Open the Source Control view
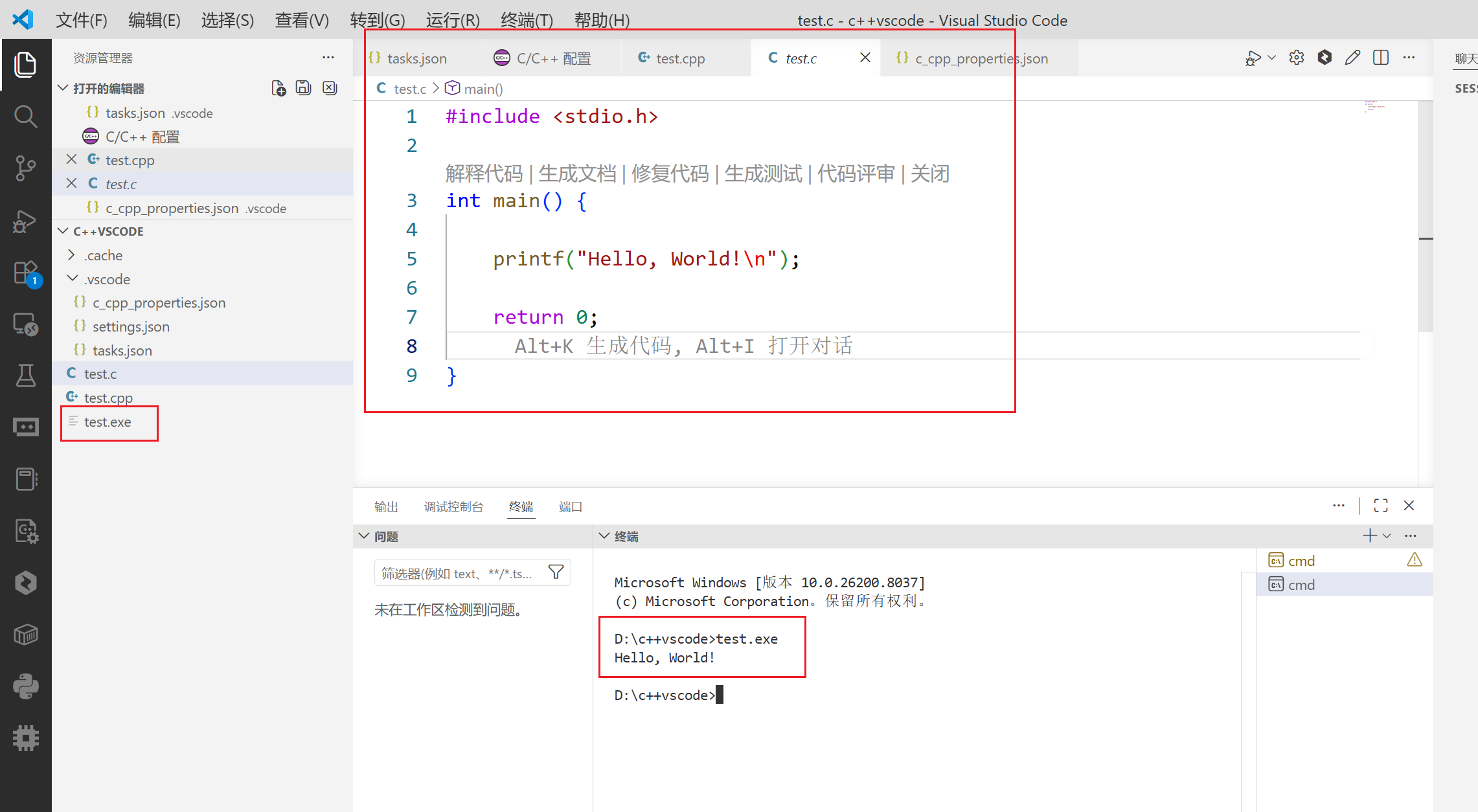The height and width of the screenshot is (812, 1478). coord(25,168)
